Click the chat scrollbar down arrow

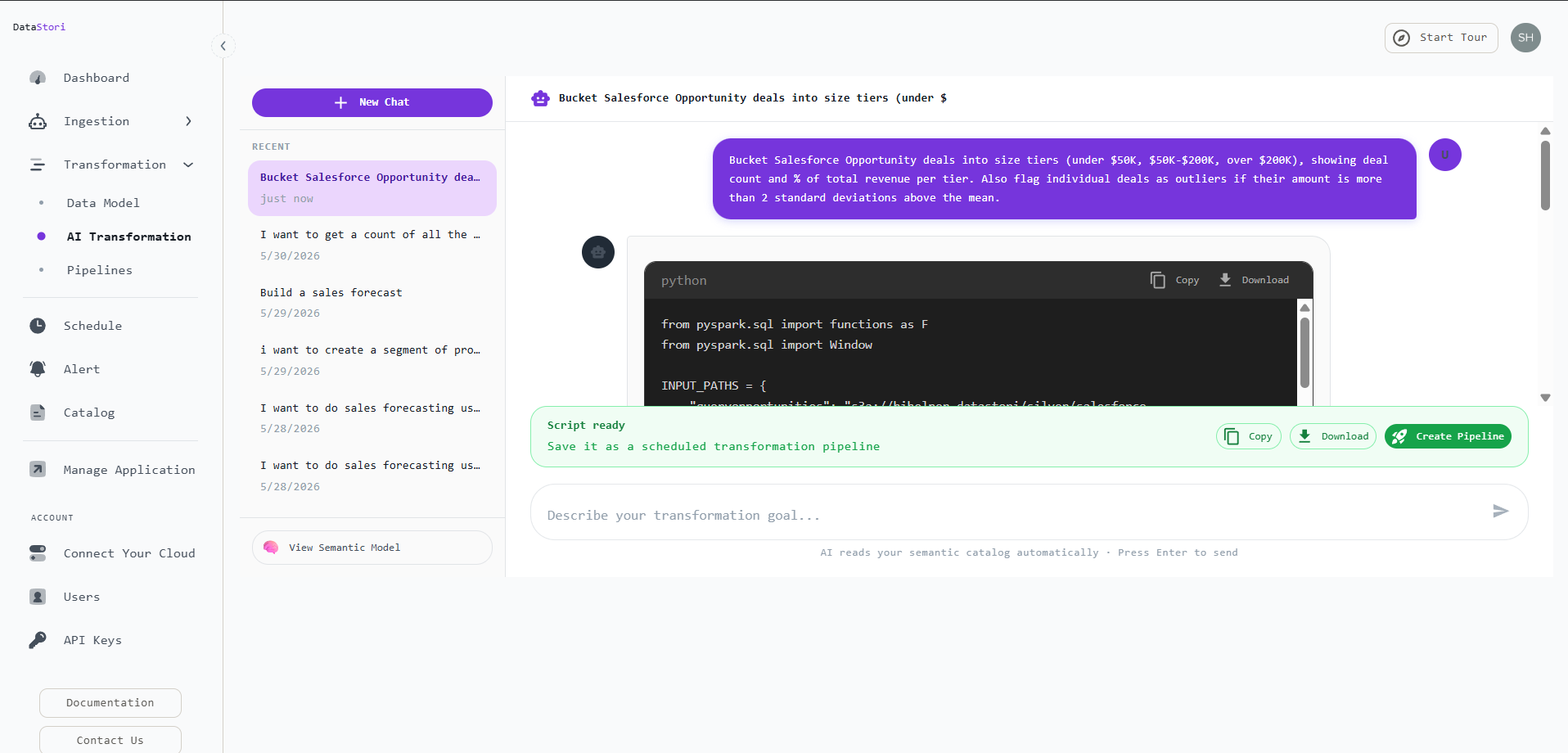pyautogui.click(x=1545, y=398)
